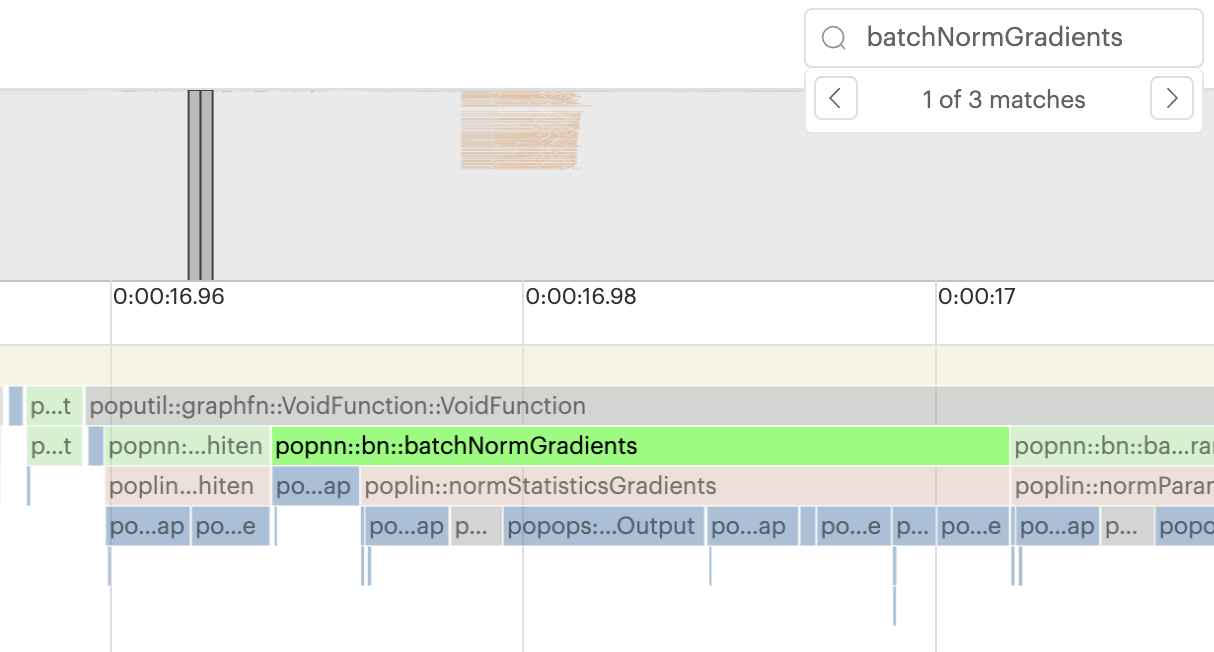
Task: Focus the batchNormGradients search field
Action: 1020,38
